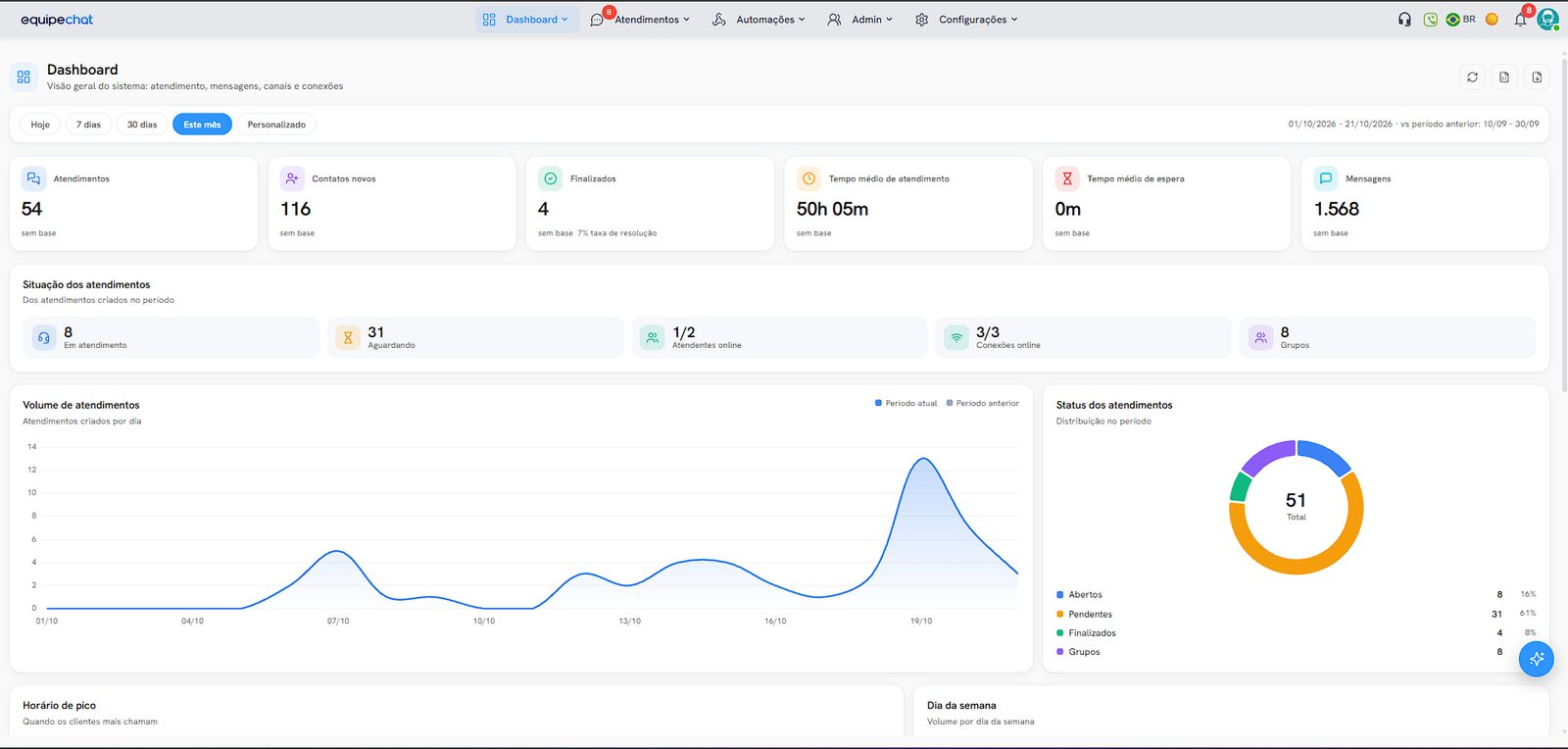Choose the Personalizado period filter
The image size is (1568, 749).
tap(276, 125)
